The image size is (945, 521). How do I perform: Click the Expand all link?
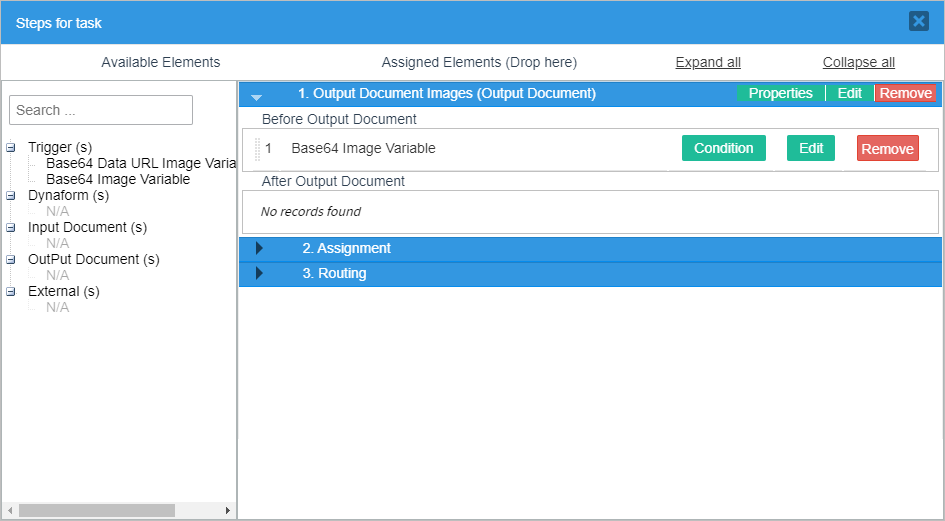point(708,62)
